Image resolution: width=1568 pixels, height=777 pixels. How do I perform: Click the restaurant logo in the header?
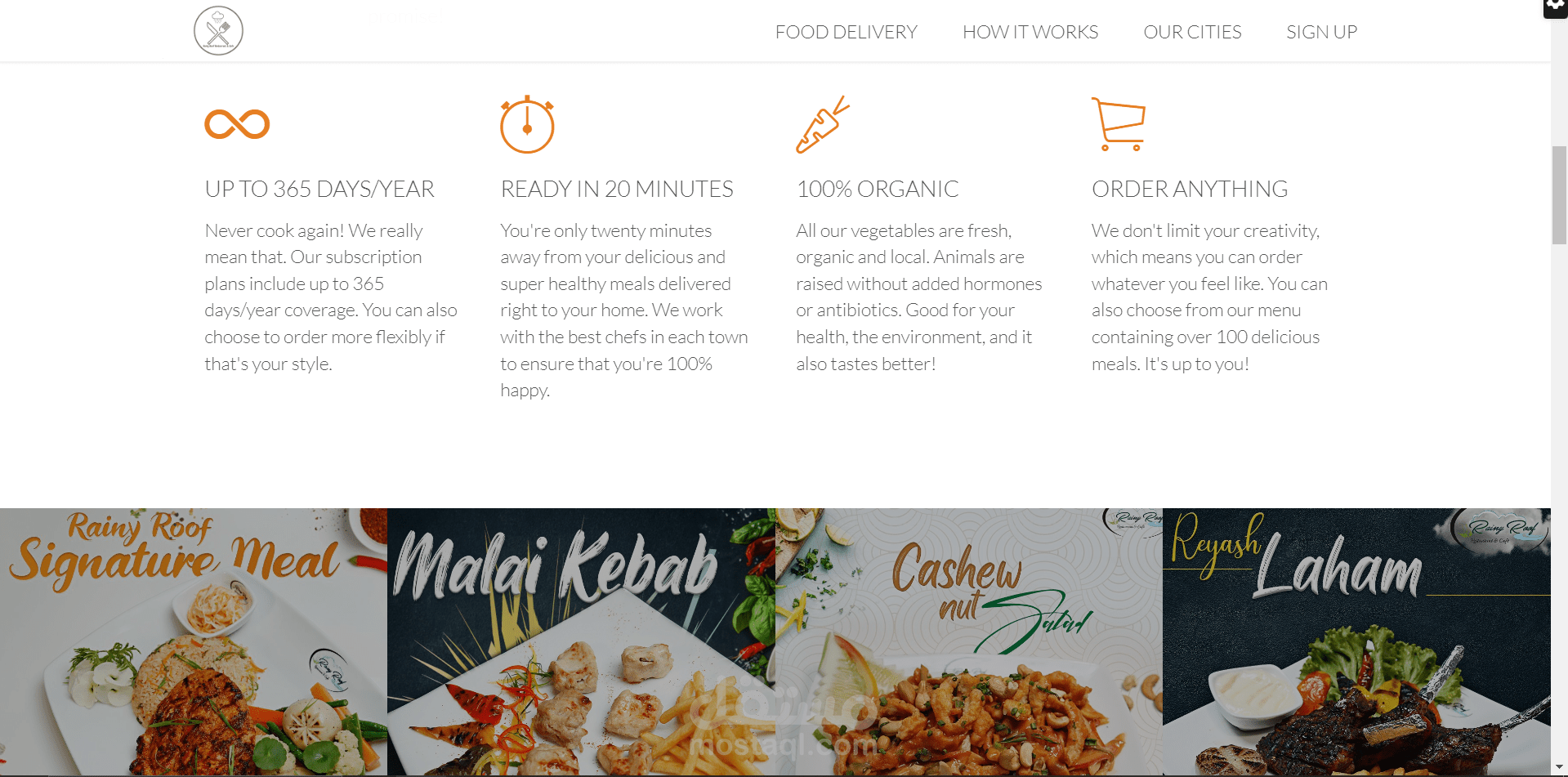[x=218, y=31]
